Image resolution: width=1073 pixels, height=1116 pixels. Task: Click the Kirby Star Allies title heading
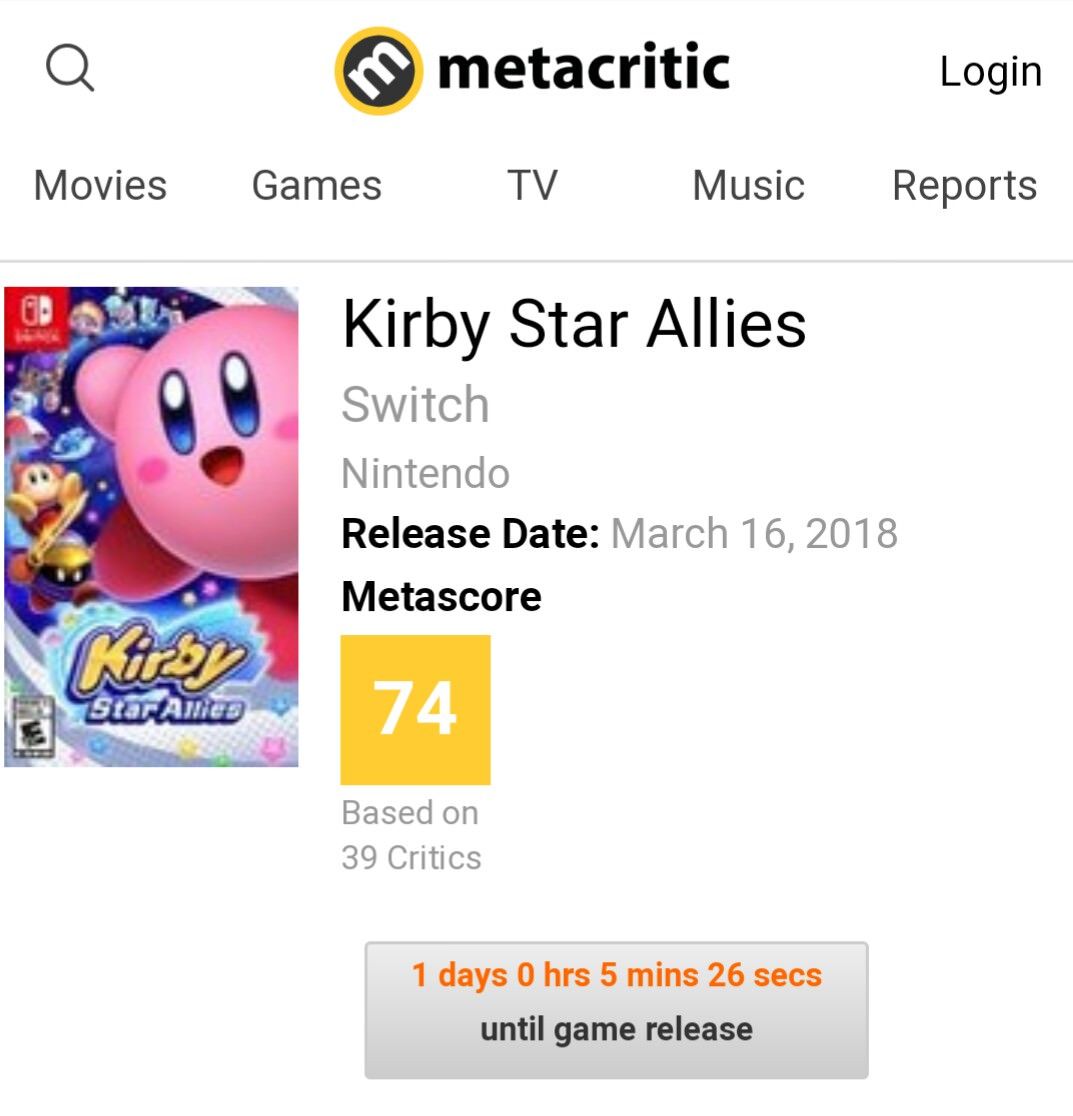coord(574,325)
